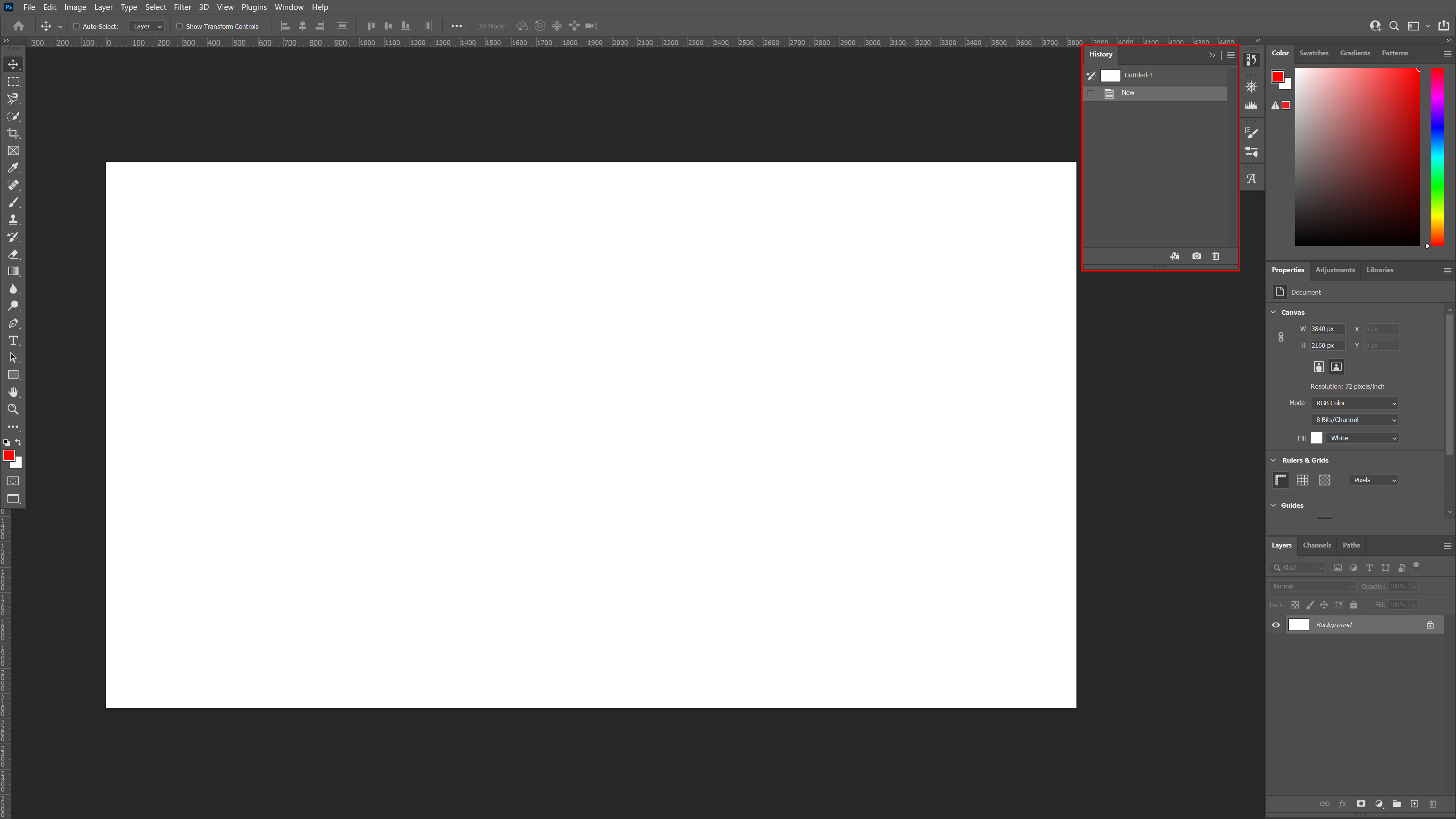
Task: Open the RGB Color mode dropdown
Action: (x=1354, y=403)
